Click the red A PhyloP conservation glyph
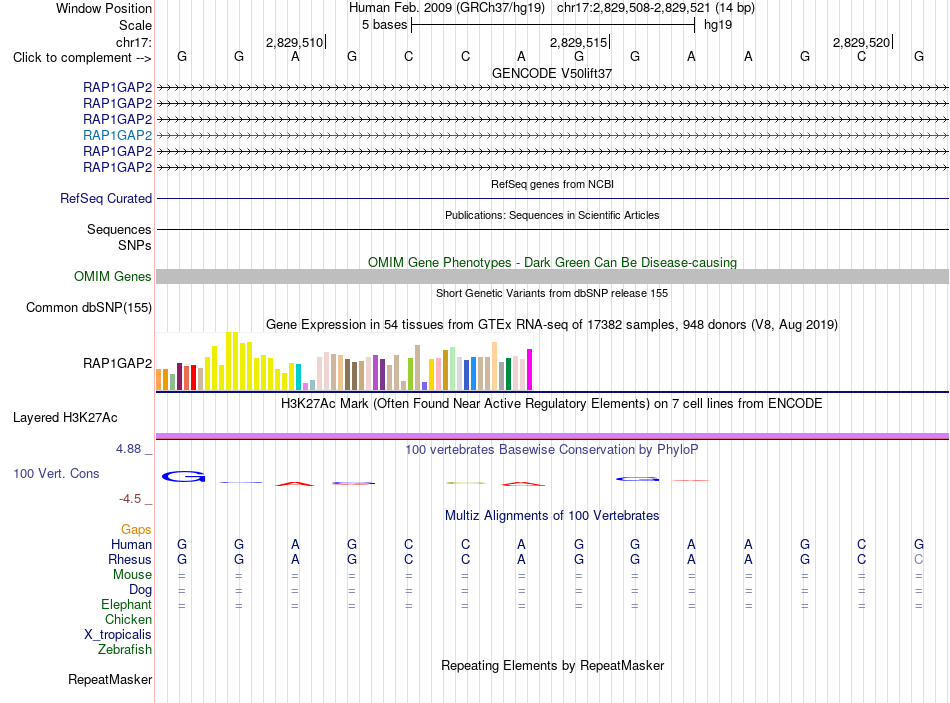 [295, 484]
